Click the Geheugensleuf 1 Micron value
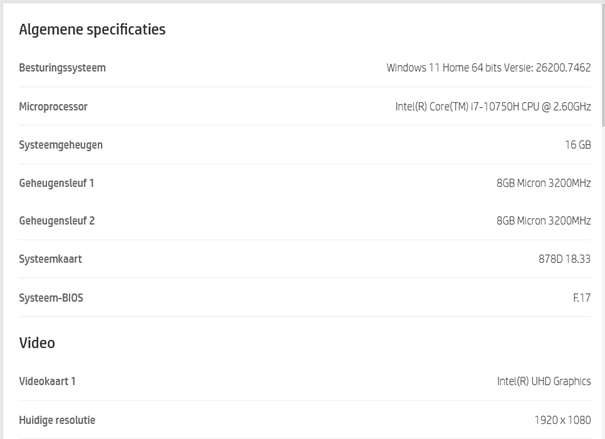605x439 pixels. pyautogui.click(x=543, y=183)
